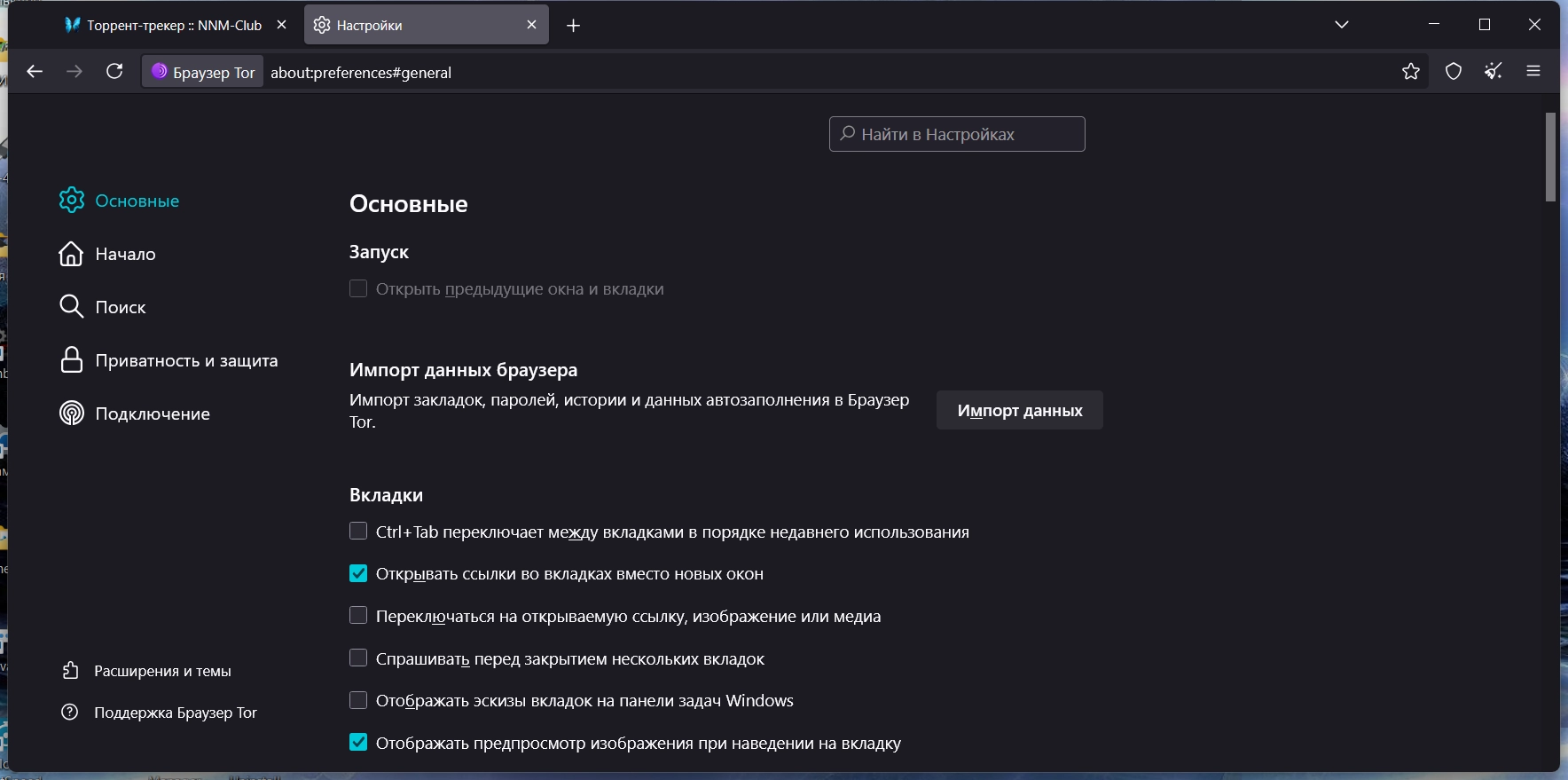
Task: Open Расширения и темы link
Action: pyautogui.click(x=162, y=671)
